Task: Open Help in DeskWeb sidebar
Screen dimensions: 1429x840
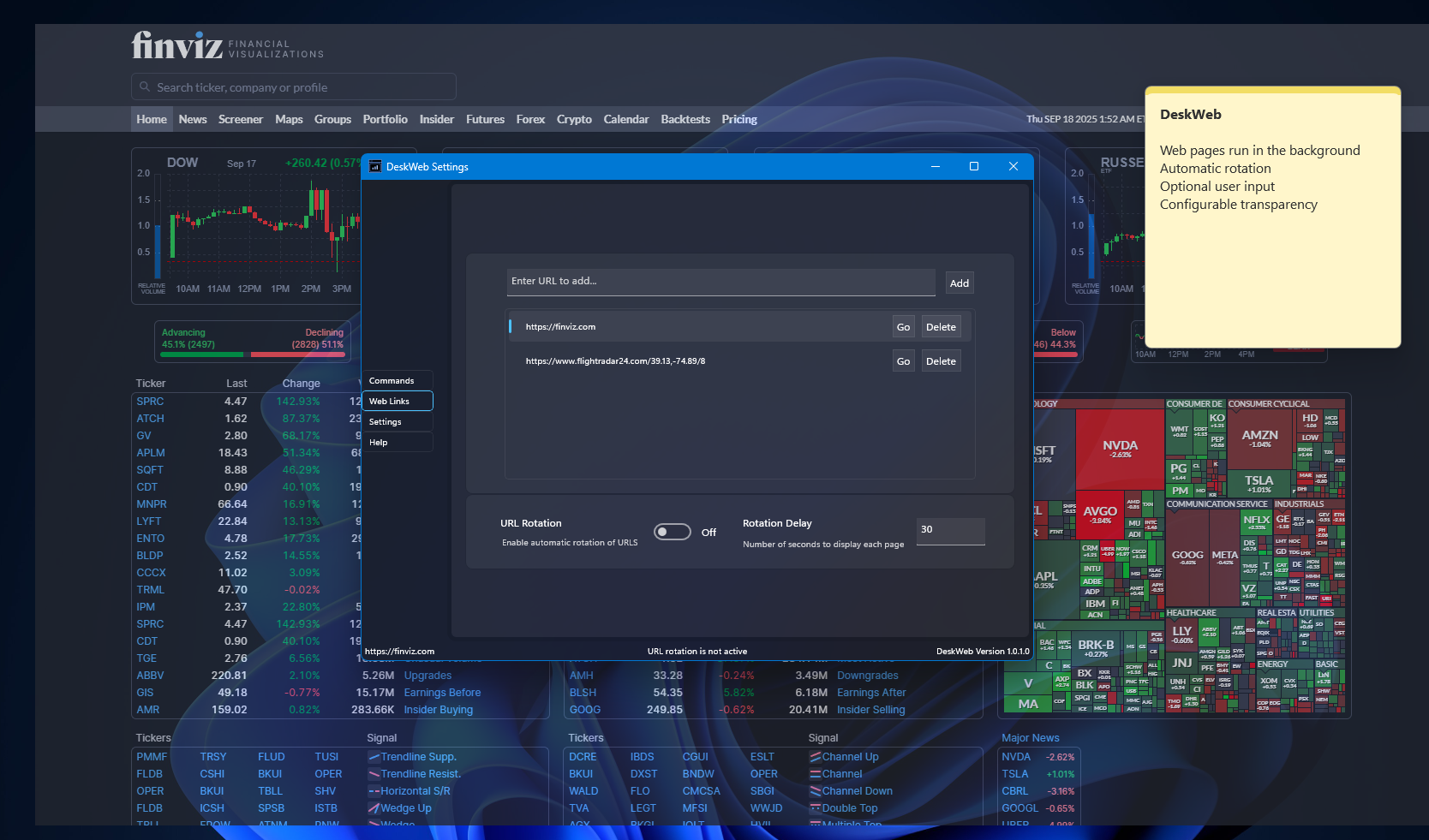Action: (x=398, y=443)
